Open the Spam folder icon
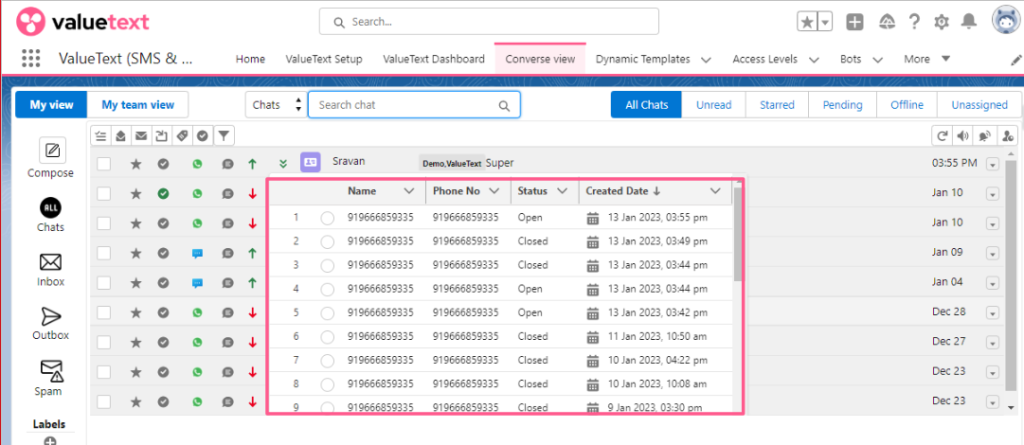This screenshot has width=1024, height=445. [x=51, y=371]
